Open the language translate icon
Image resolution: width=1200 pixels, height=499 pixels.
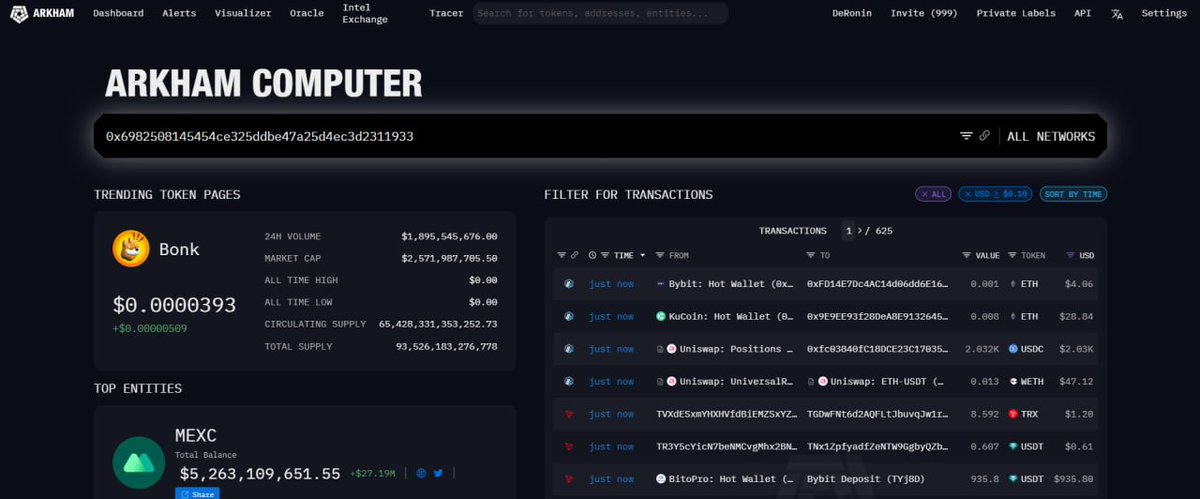pos(1117,14)
